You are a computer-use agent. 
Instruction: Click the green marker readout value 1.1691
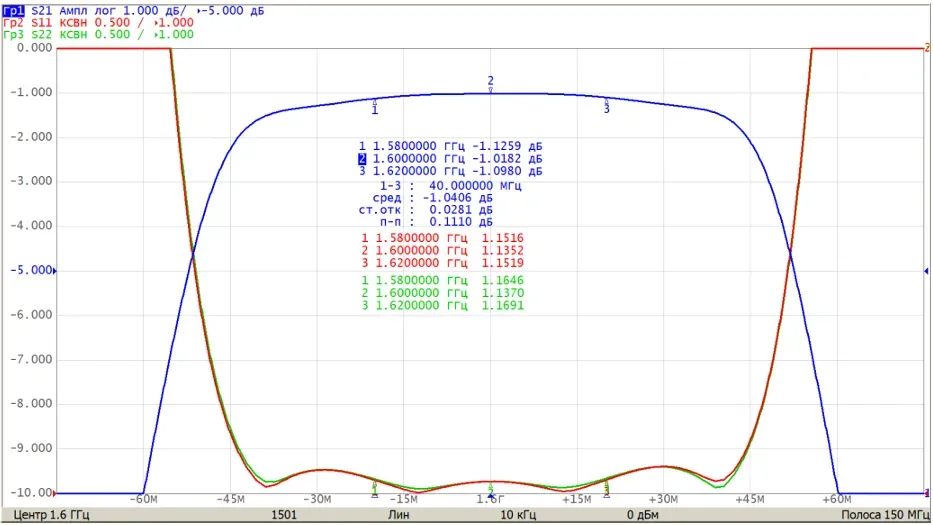[x=503, y=305]
